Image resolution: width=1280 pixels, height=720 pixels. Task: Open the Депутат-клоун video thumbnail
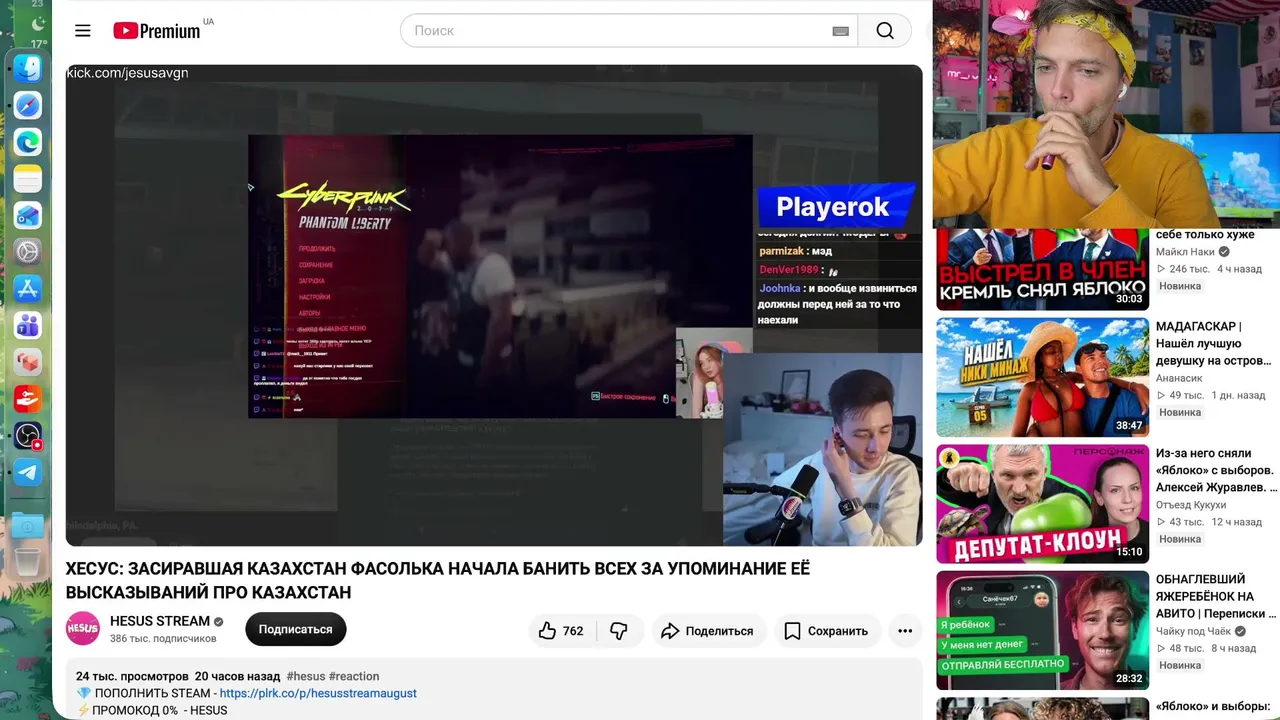tap(1042, 504)
